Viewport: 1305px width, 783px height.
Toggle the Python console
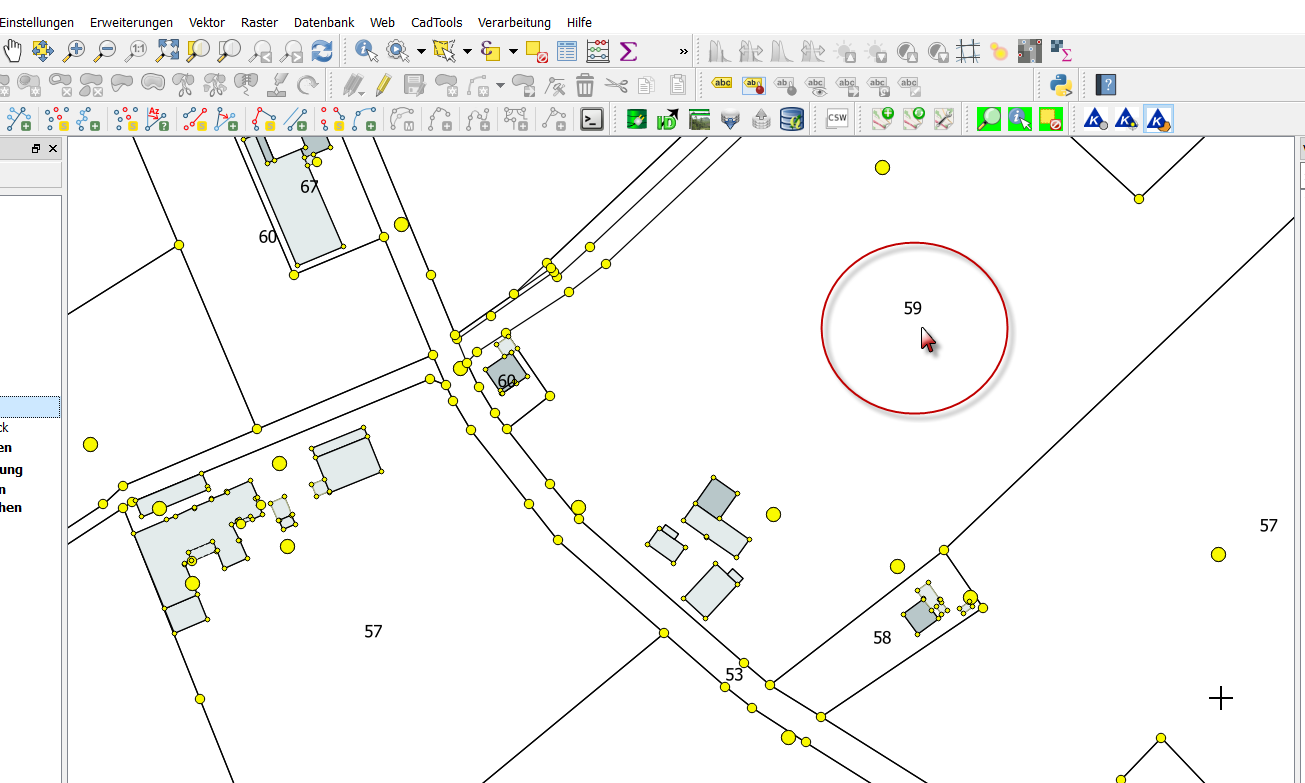pyautogui.click(x=1062, y=84)
